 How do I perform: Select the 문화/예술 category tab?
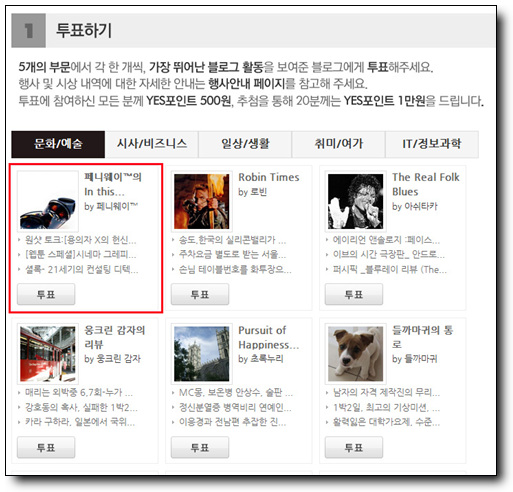(x=58, y=144)
